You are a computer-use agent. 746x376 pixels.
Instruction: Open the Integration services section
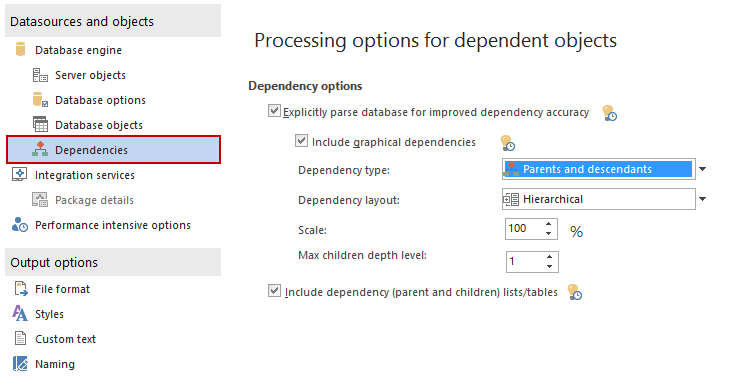(x=85, y=175)
